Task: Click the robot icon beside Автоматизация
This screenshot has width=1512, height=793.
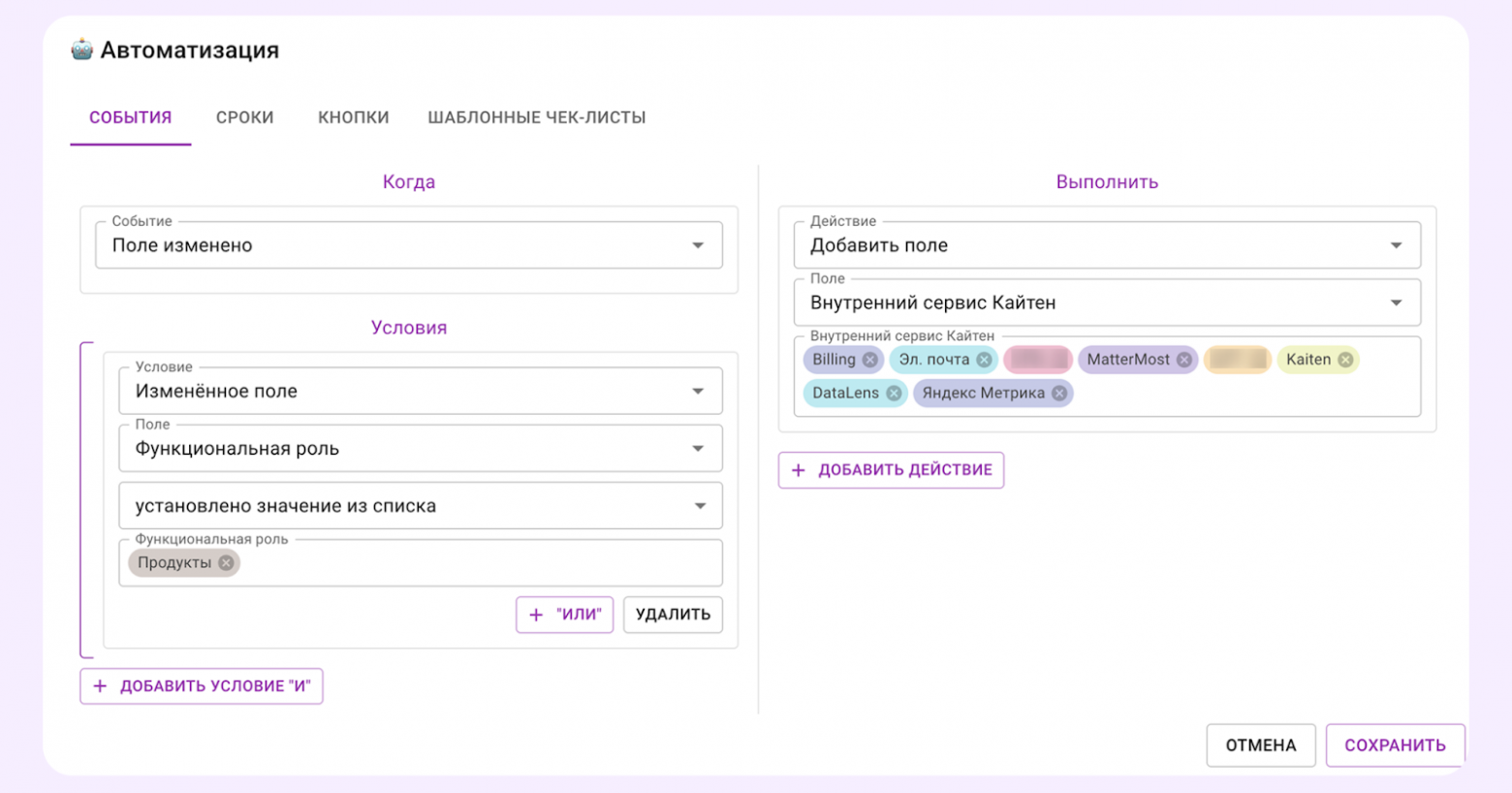Action: 82,49
